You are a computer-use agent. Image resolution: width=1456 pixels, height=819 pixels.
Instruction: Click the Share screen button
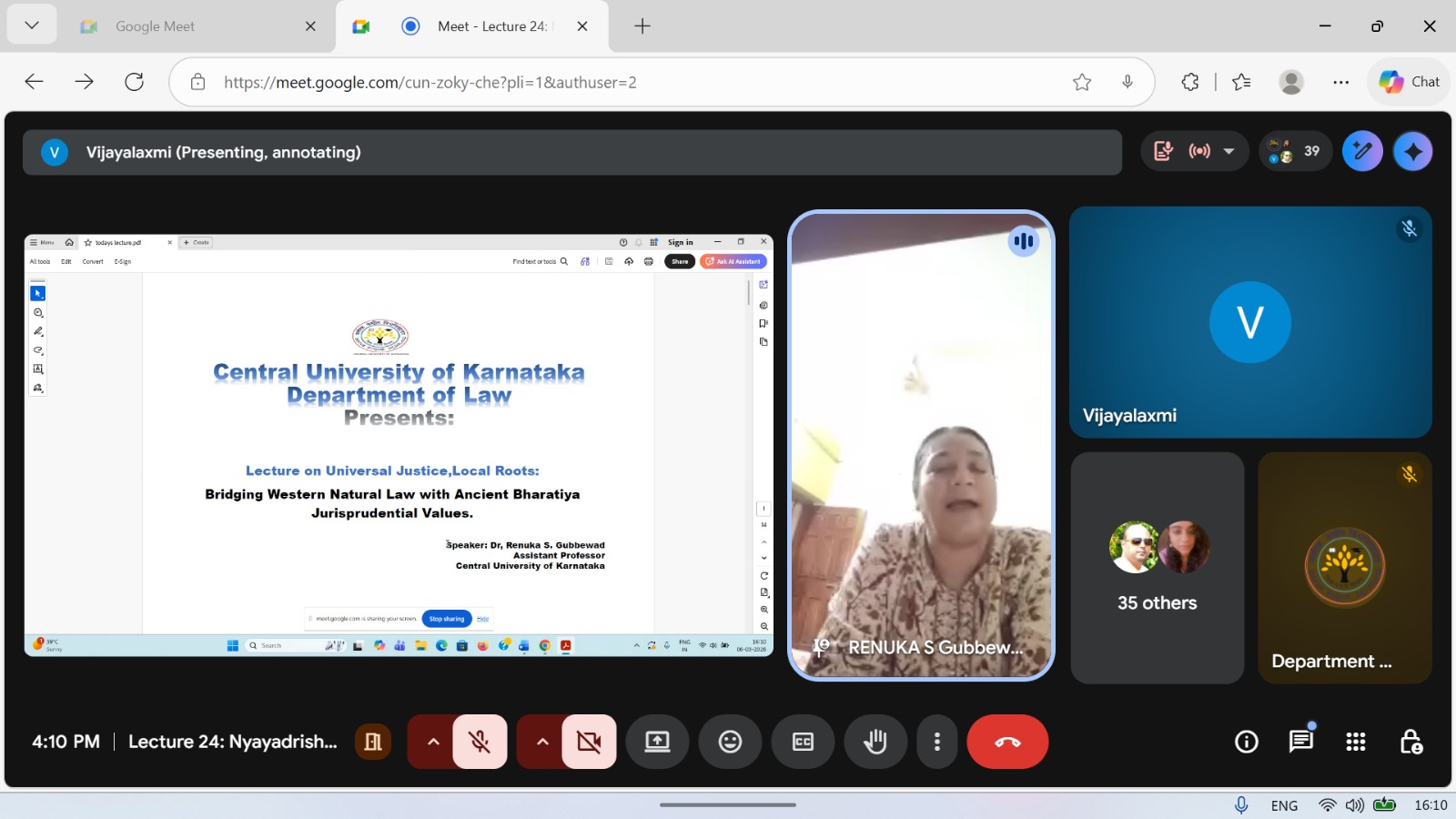pyautogui.click(x=657, y=742)
